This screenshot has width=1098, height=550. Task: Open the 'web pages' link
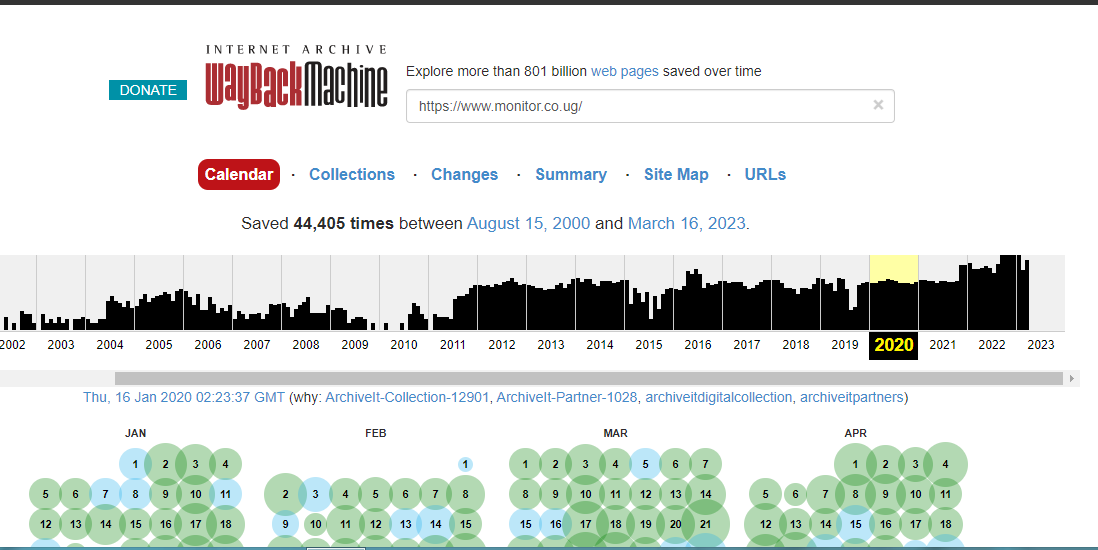click(625, 71)
